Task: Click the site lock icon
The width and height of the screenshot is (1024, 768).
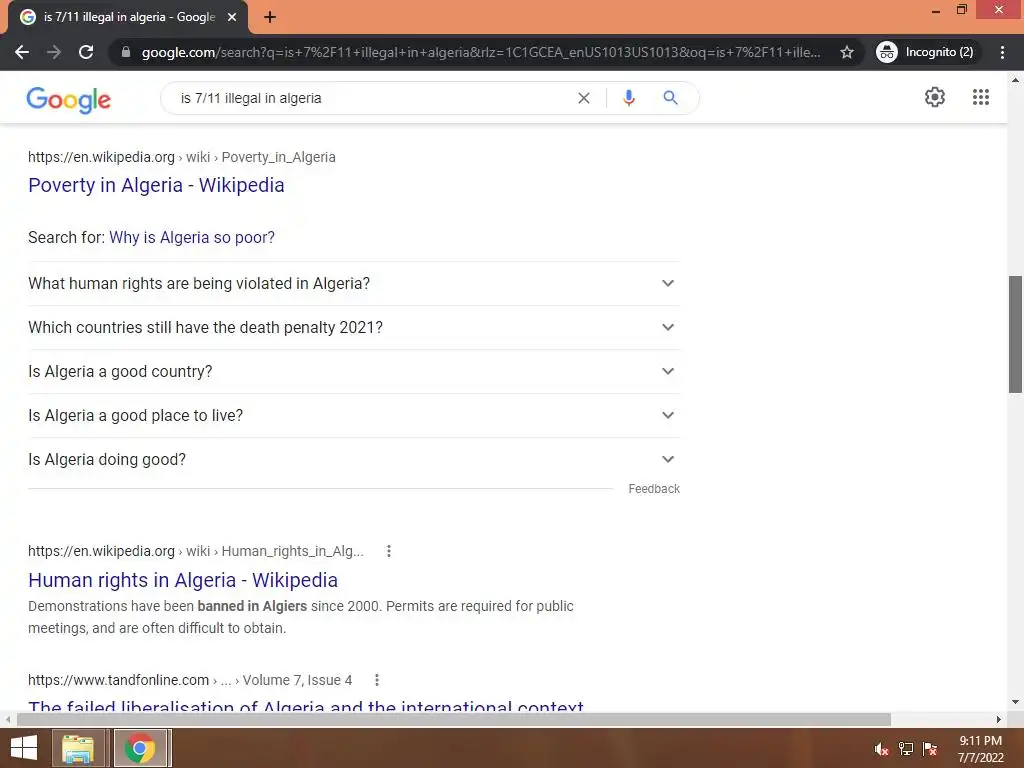Action: [x=126, y=52]
